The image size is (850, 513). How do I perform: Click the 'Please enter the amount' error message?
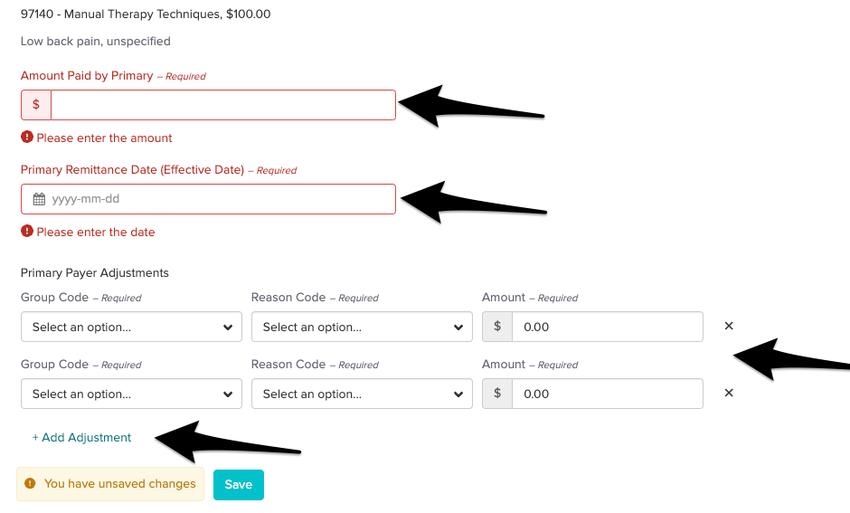point(104,138)
